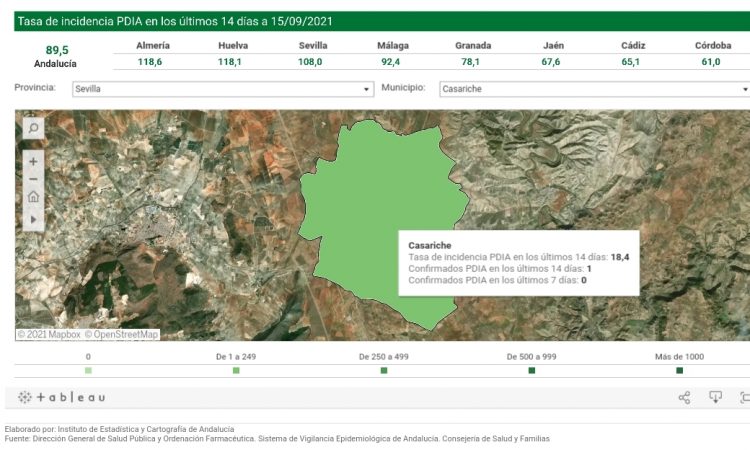Open the Provincia dropdown showing Sevilla
The width and height of the screenshot is (750, 450).
click(222, 89)
